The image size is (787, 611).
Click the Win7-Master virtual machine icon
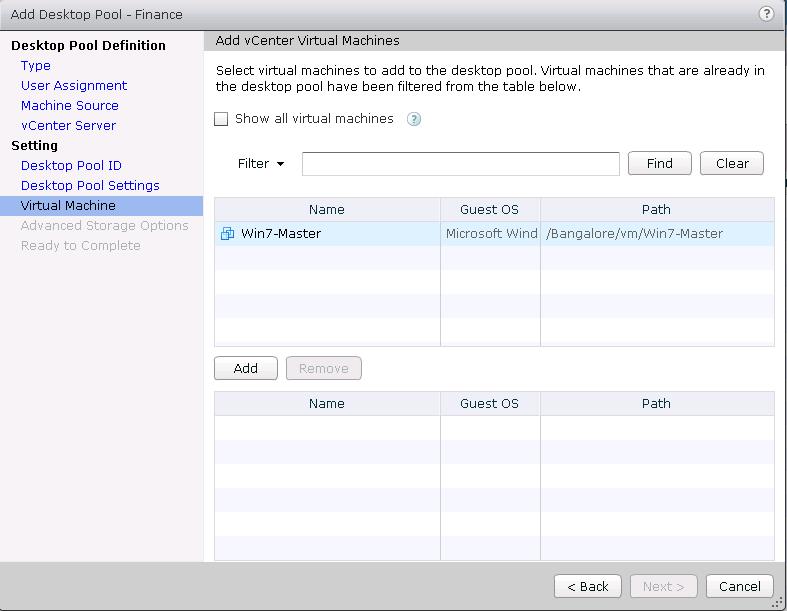228,234
